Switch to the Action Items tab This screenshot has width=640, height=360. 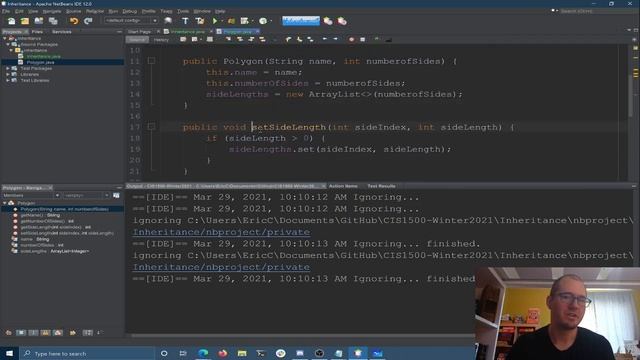point(343,186)
